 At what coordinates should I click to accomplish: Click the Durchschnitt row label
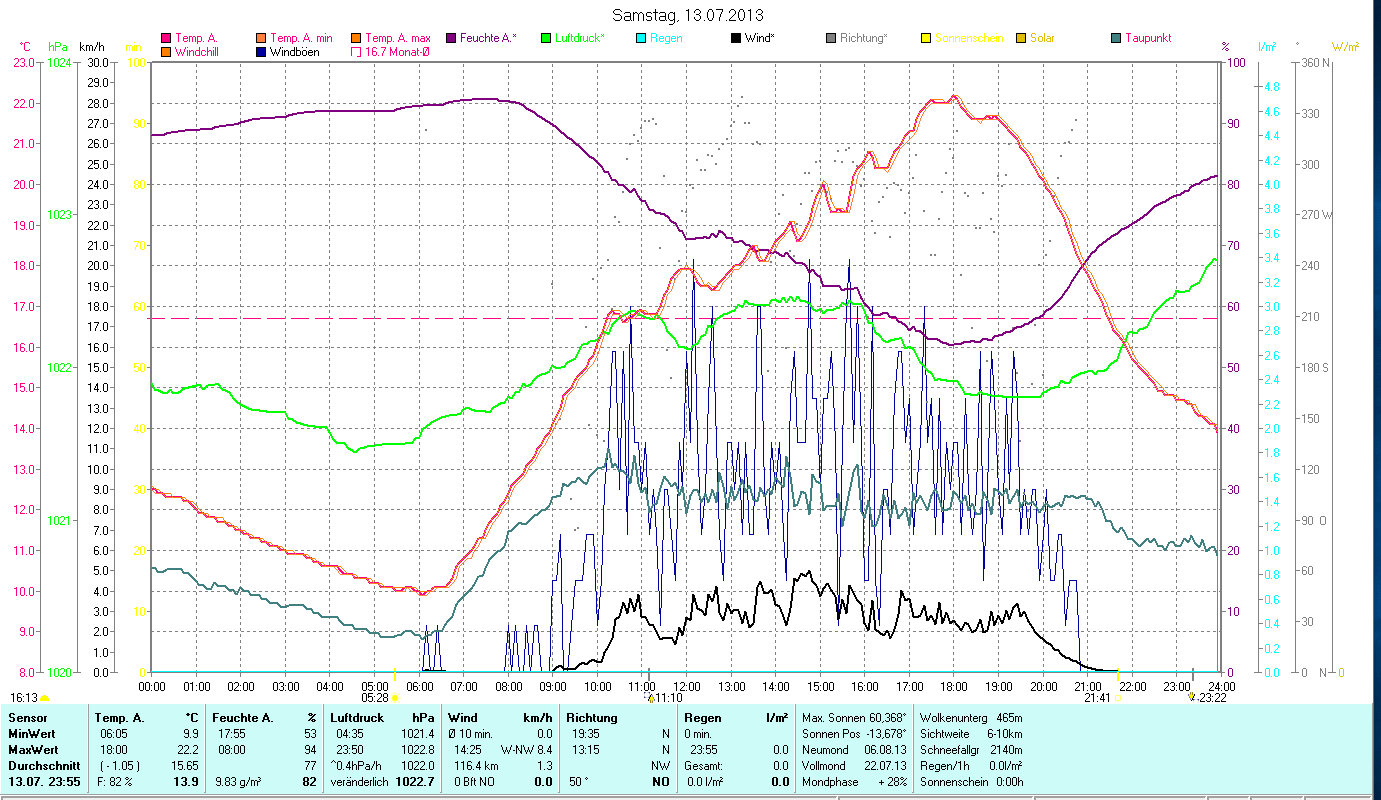point(44,765)
